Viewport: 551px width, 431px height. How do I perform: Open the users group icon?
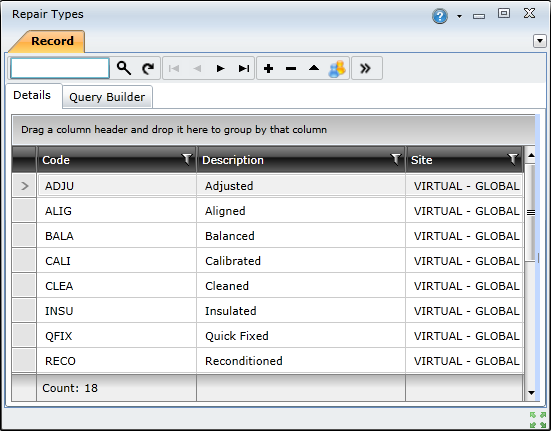point(337,68)
